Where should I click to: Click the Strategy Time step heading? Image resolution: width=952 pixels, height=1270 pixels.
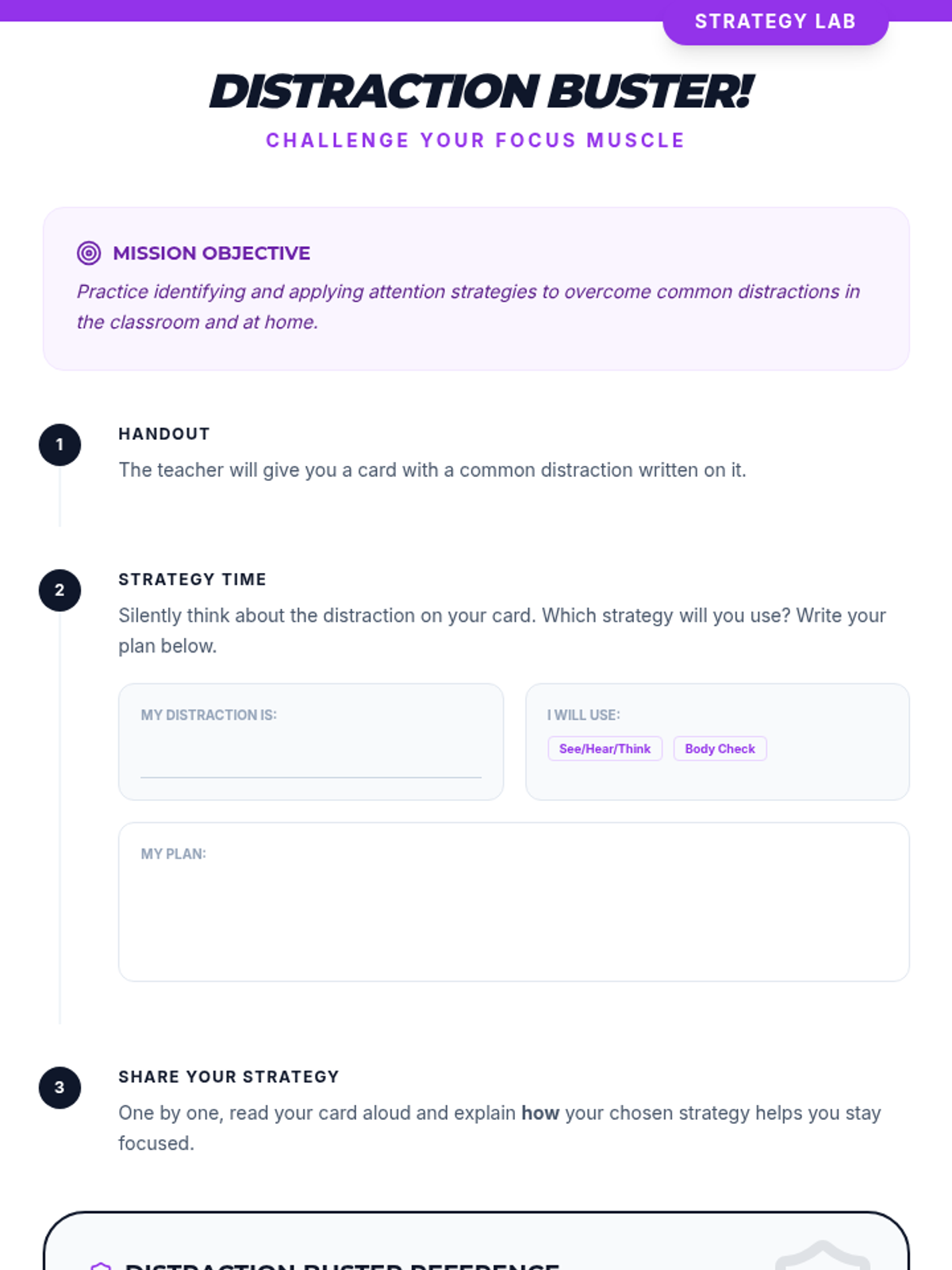pyautogui.click(x=192, y=579)
